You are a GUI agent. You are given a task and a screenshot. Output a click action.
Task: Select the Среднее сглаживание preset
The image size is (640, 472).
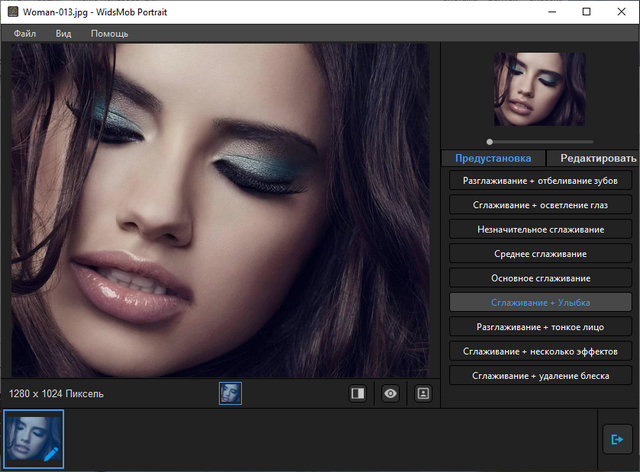point(540,253)
